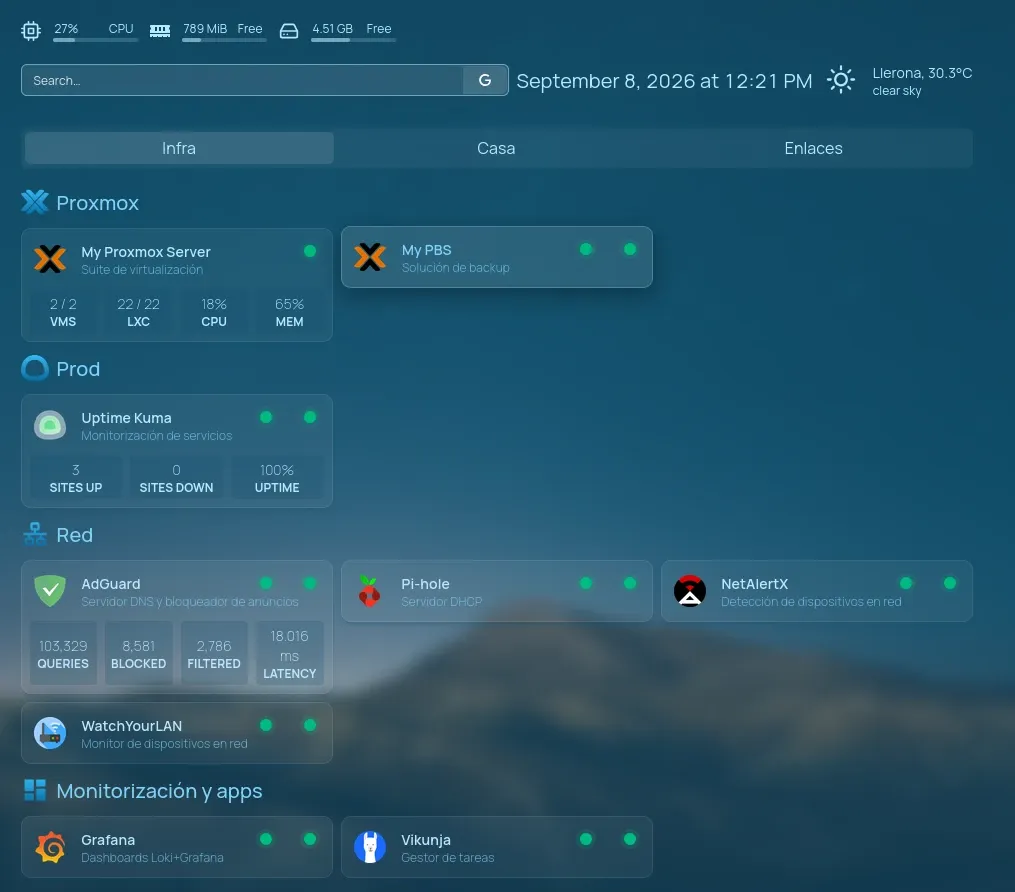Click the CPU usage progress bar
This screenshot has width=1015, height=892.
(96, 40)
